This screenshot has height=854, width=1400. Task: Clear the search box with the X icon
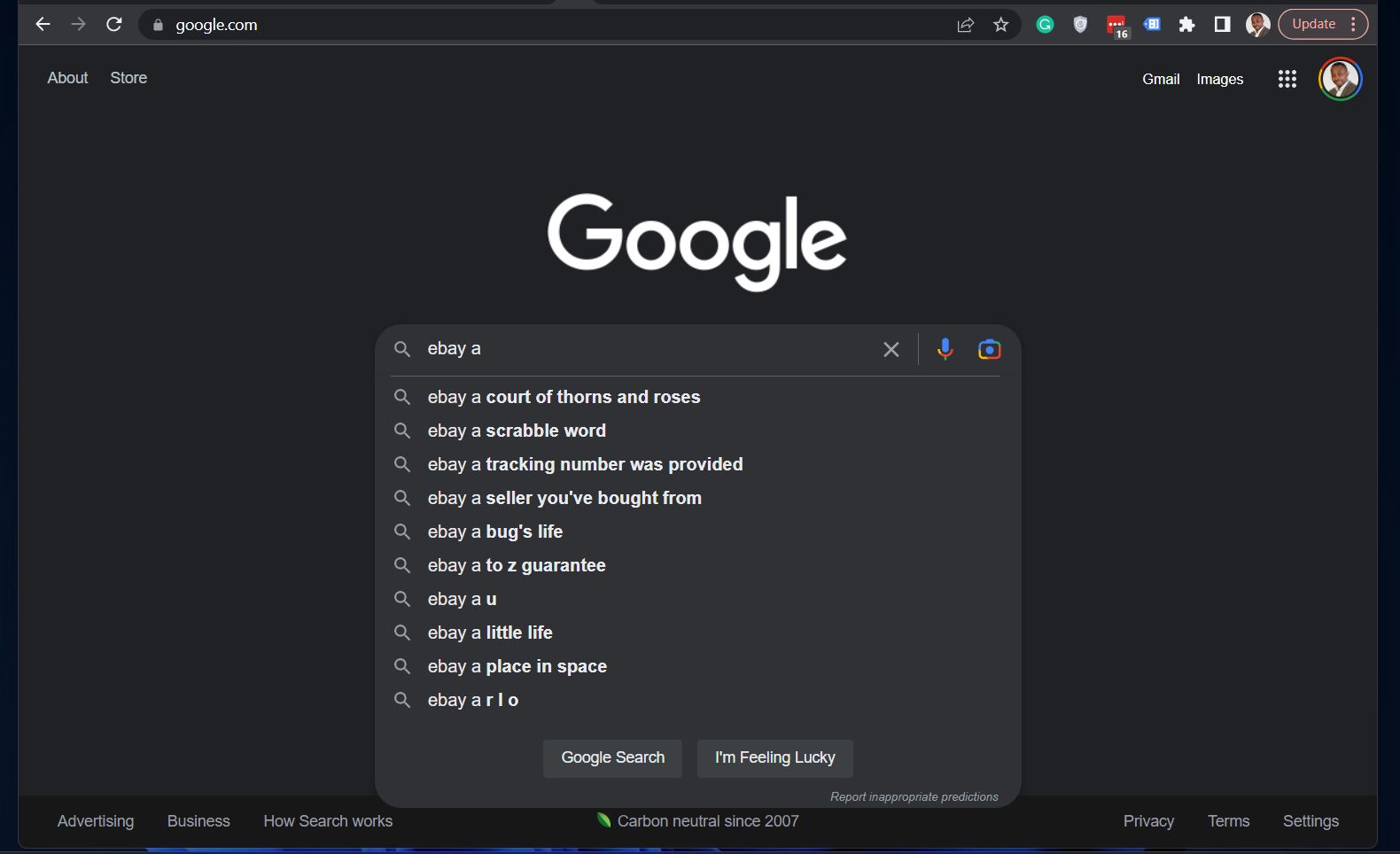click(891, 350)
